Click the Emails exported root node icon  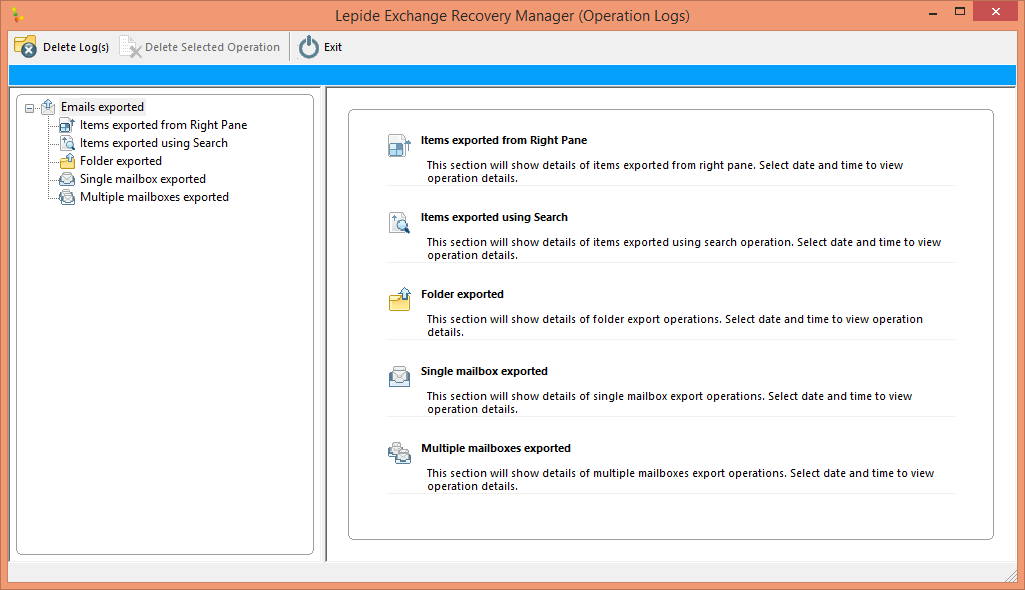coord(48,107)
